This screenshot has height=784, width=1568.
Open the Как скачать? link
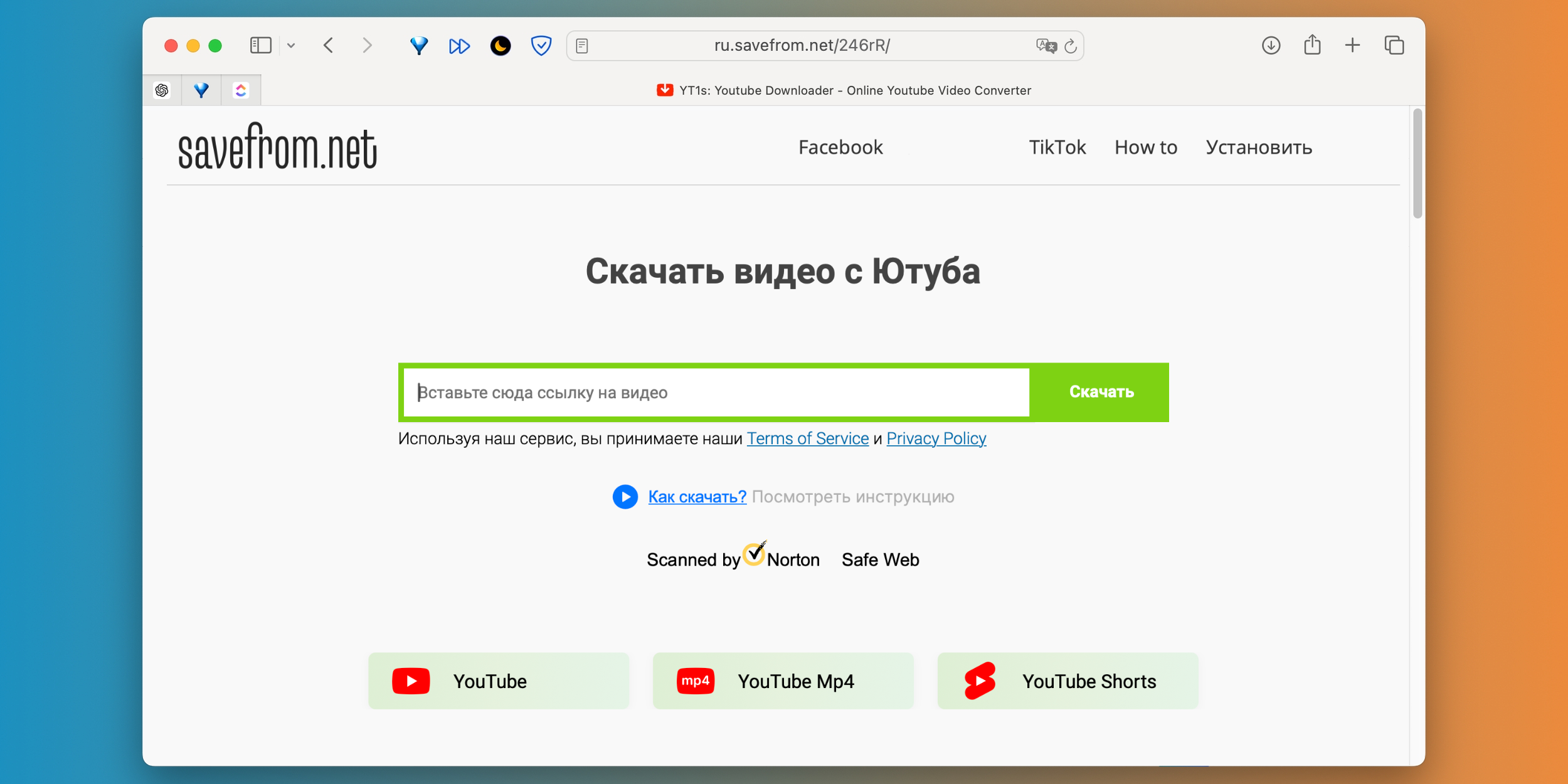pyautogui.click(x=697, y=497)
